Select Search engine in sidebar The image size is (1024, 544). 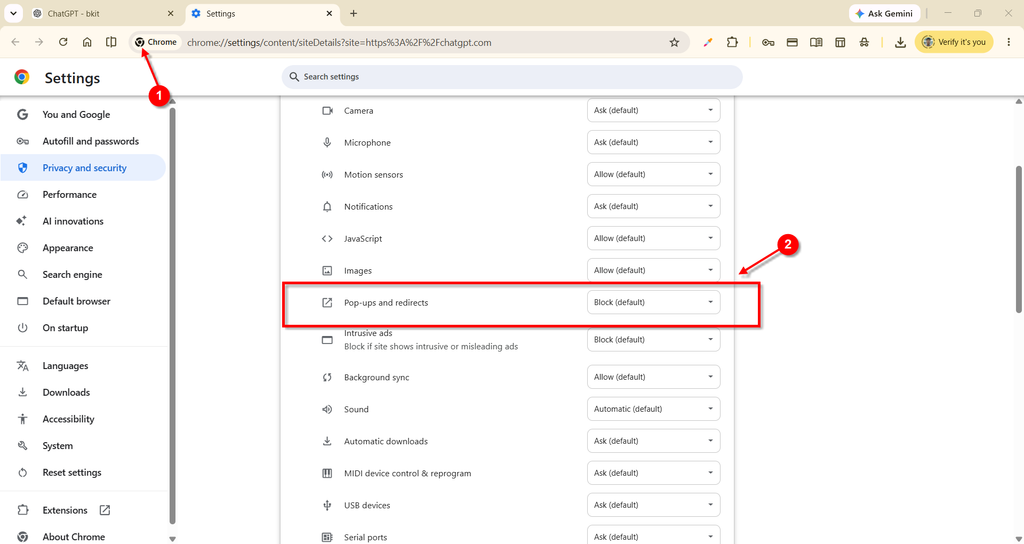[x=83, y=275]
